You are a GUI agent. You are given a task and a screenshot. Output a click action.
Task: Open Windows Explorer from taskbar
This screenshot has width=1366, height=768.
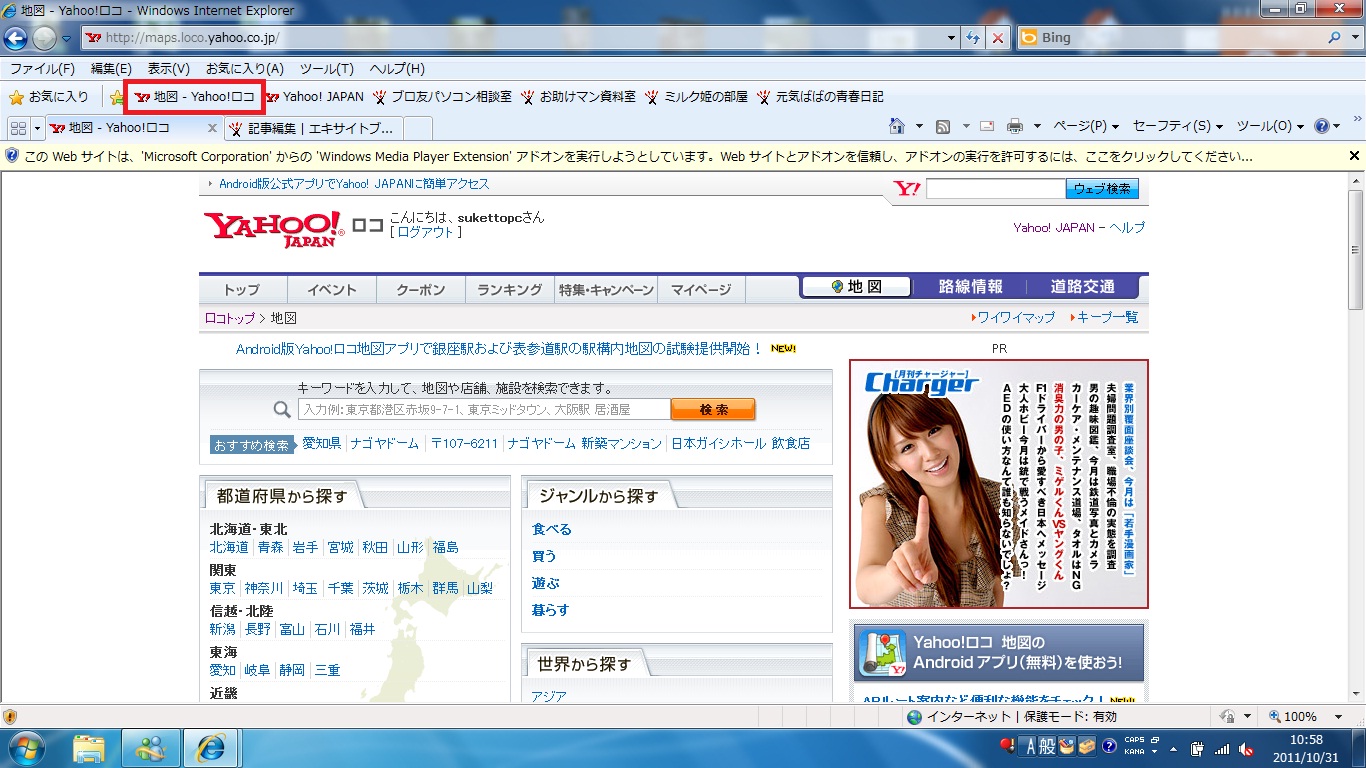[x=90, y=747]
